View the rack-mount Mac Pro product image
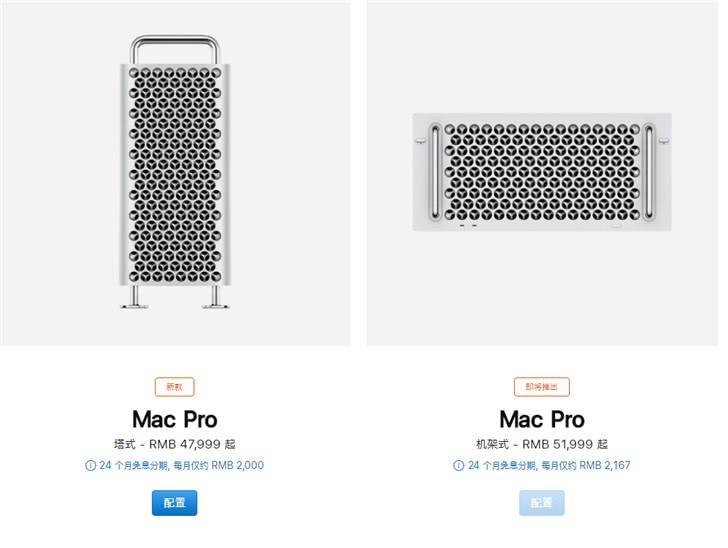The height and width of the screenshot is (548, 728). 542,172
